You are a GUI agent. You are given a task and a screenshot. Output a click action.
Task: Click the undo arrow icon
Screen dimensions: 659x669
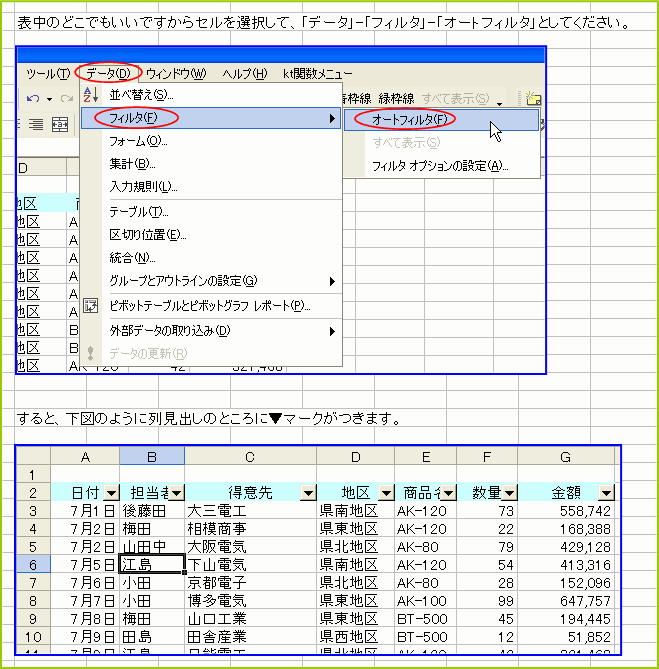pyautogui.click(x=33, y=99)
